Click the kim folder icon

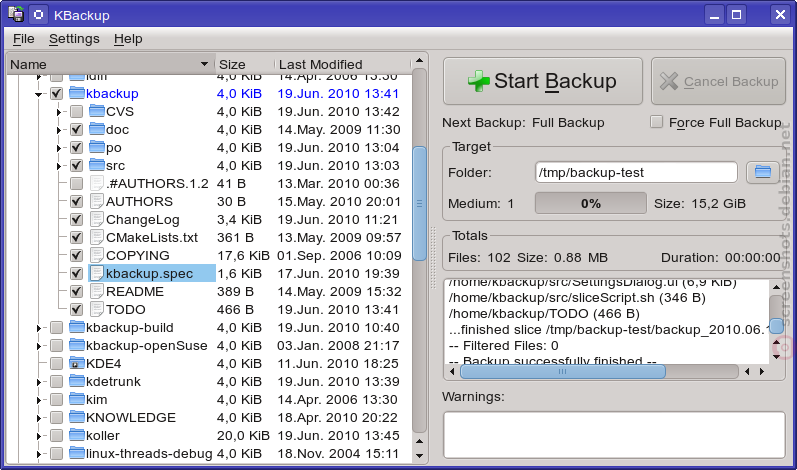[x=77, y=399]
